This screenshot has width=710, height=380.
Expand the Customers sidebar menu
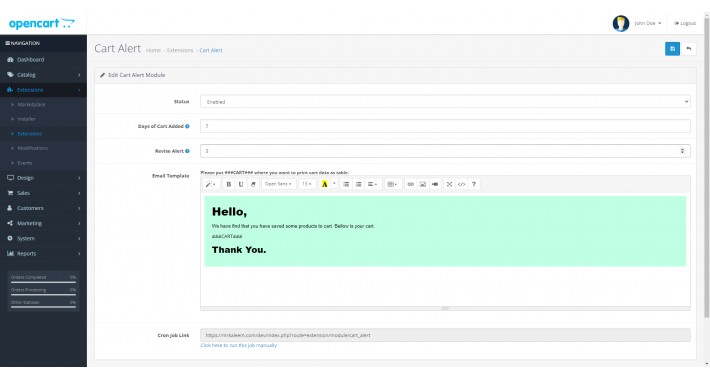[x=43, y=208]
